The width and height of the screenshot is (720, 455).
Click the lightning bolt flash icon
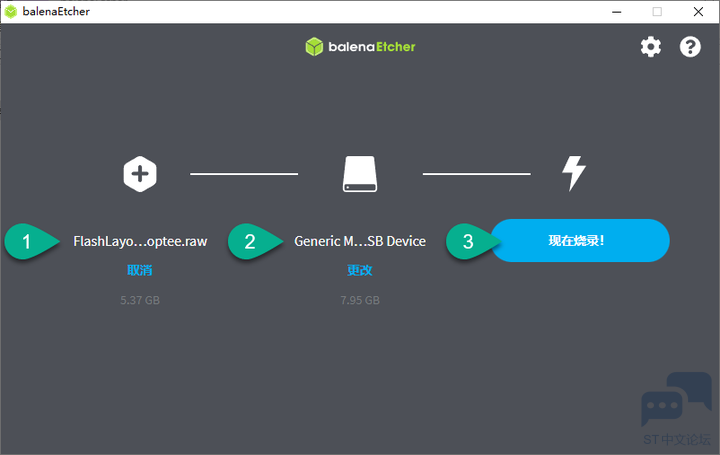[574, 174]
